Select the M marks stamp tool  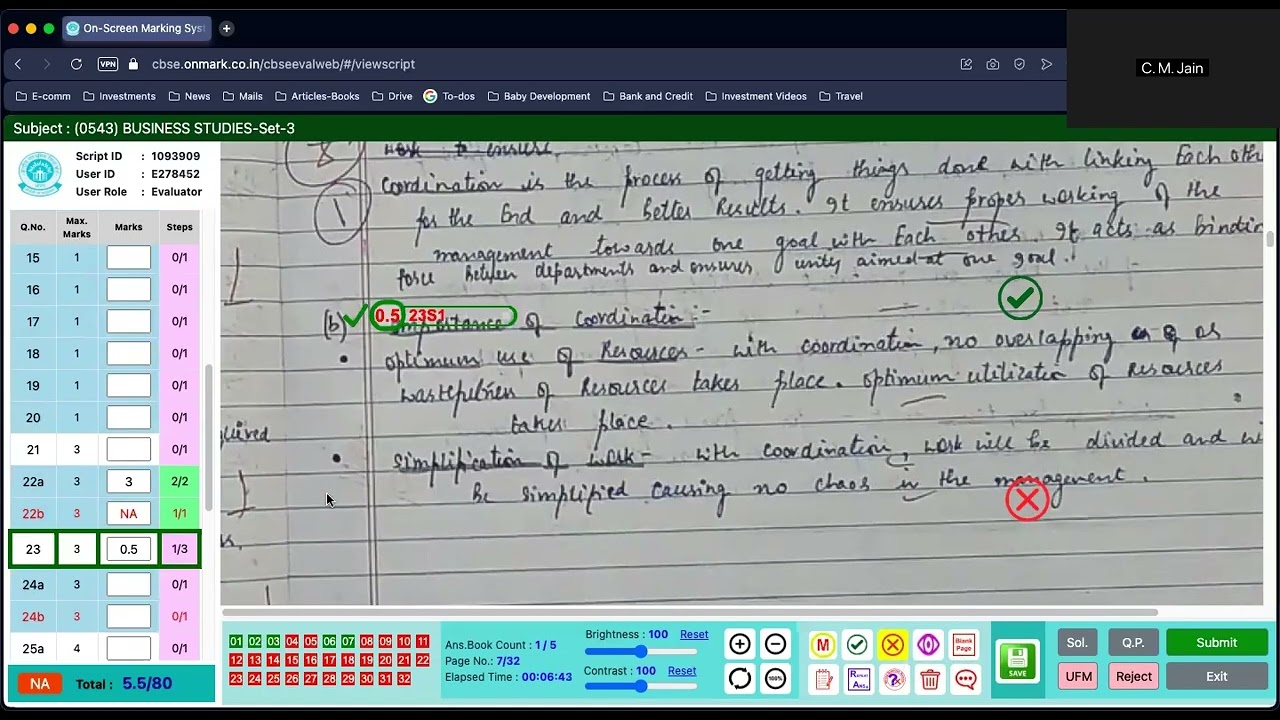[823, 645]
